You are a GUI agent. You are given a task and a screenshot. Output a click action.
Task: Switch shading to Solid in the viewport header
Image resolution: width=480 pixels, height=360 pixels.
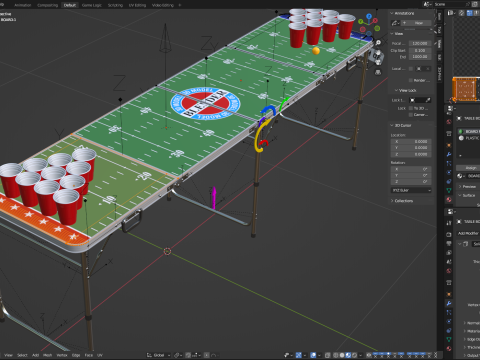[x=342, y=355]
